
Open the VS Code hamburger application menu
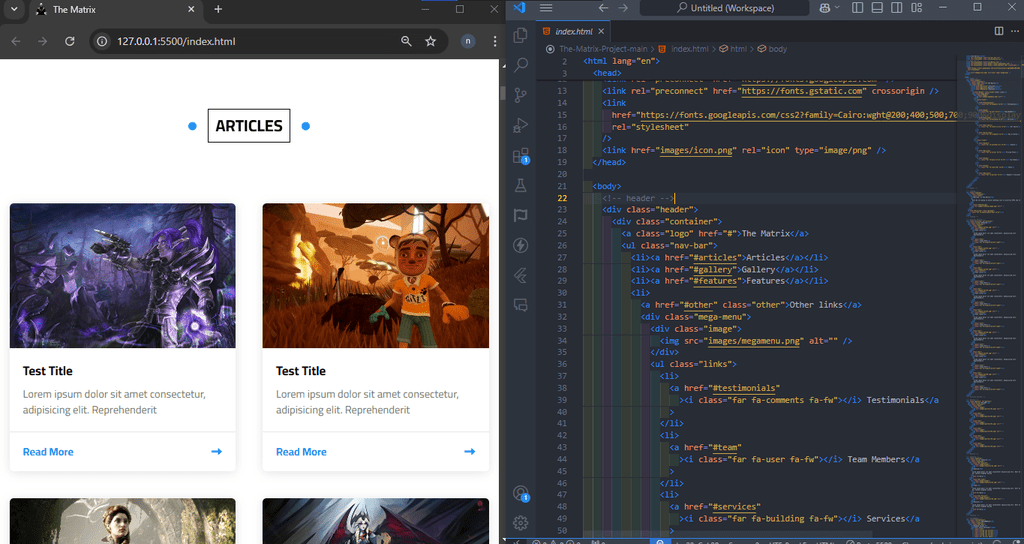tap(546, 8)
